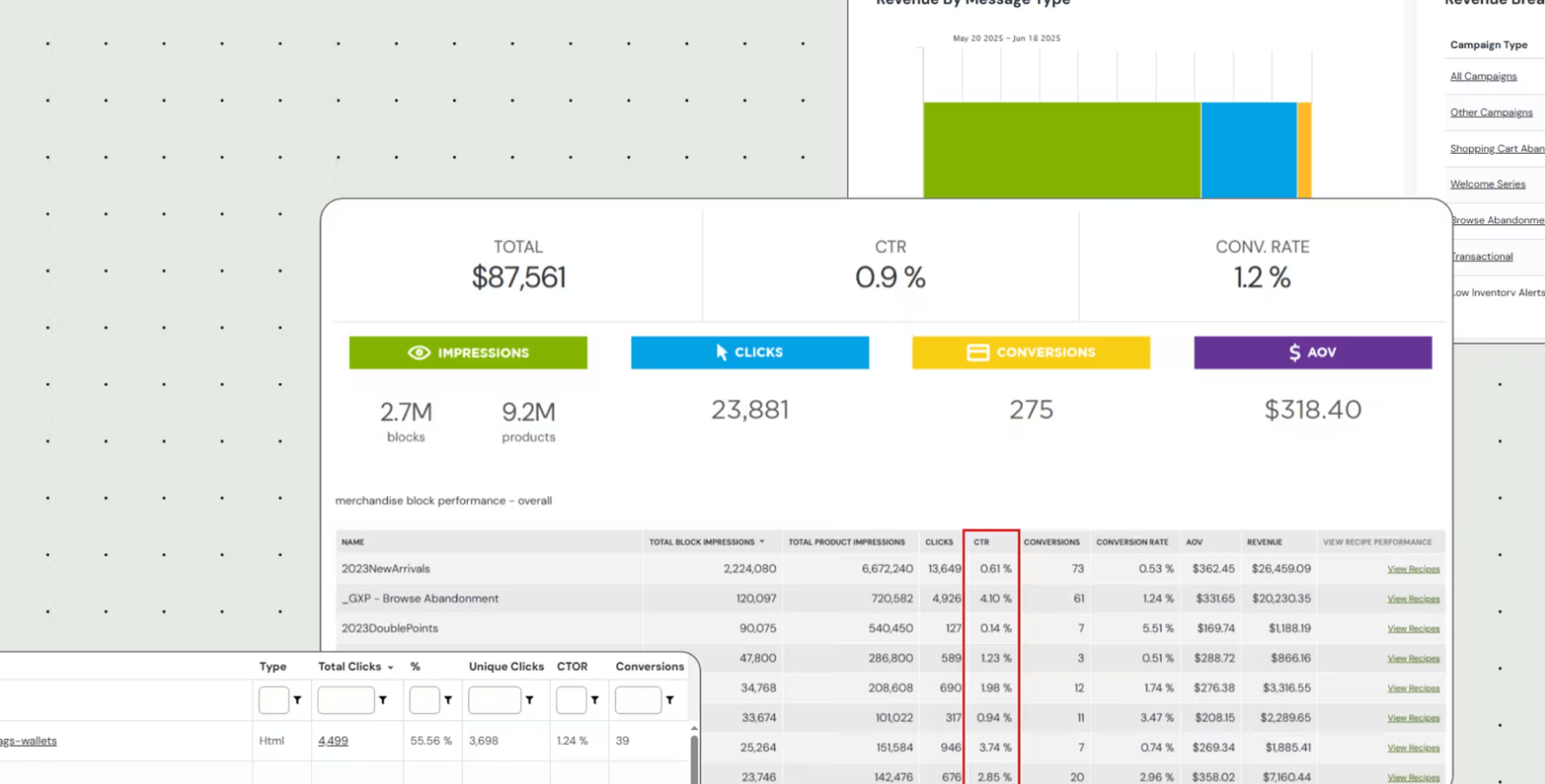Open the Other Campaigns link

pos(1491,112)
